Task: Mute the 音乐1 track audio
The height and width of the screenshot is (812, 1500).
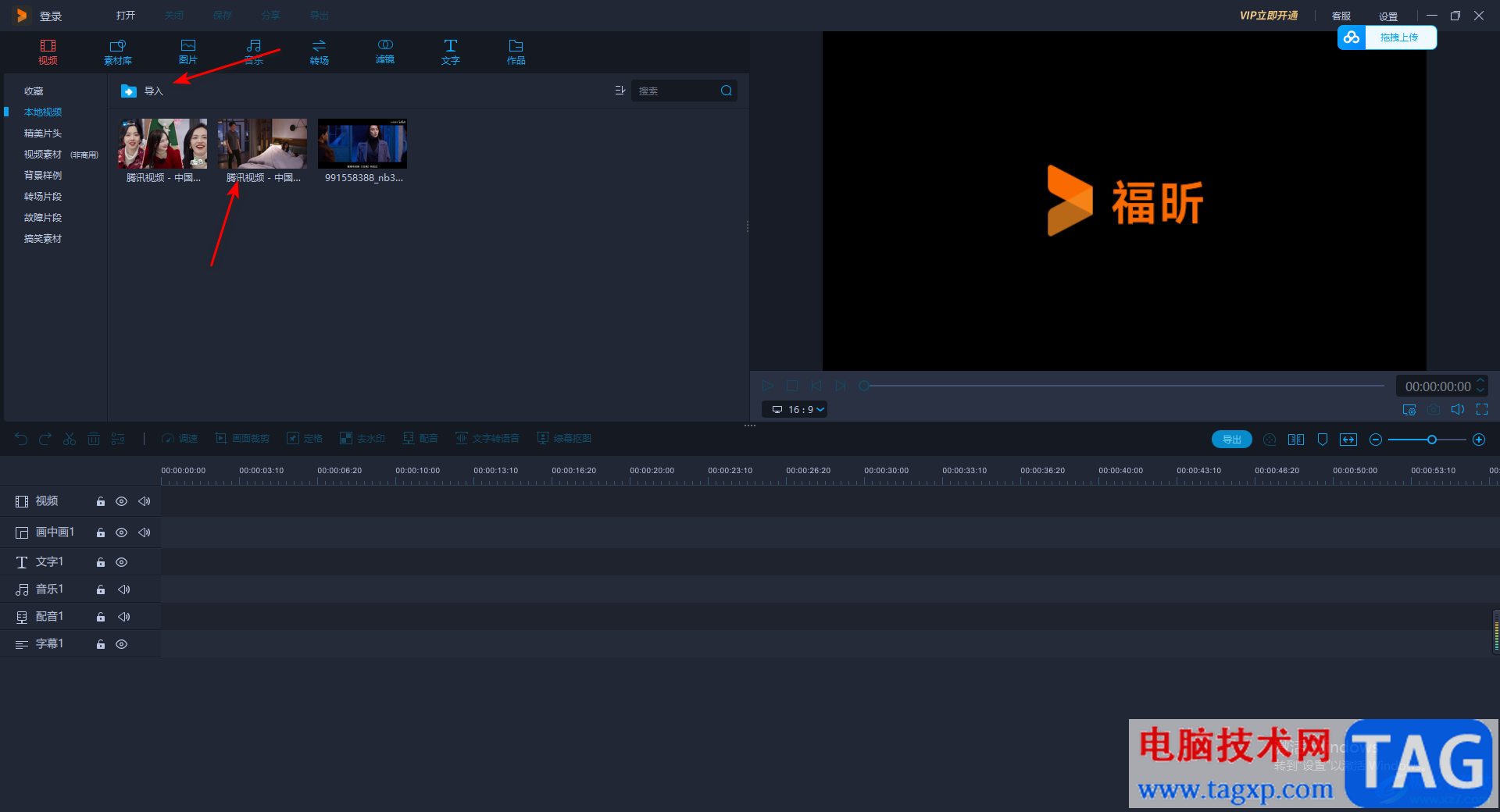Action: [x=123, y=589]
